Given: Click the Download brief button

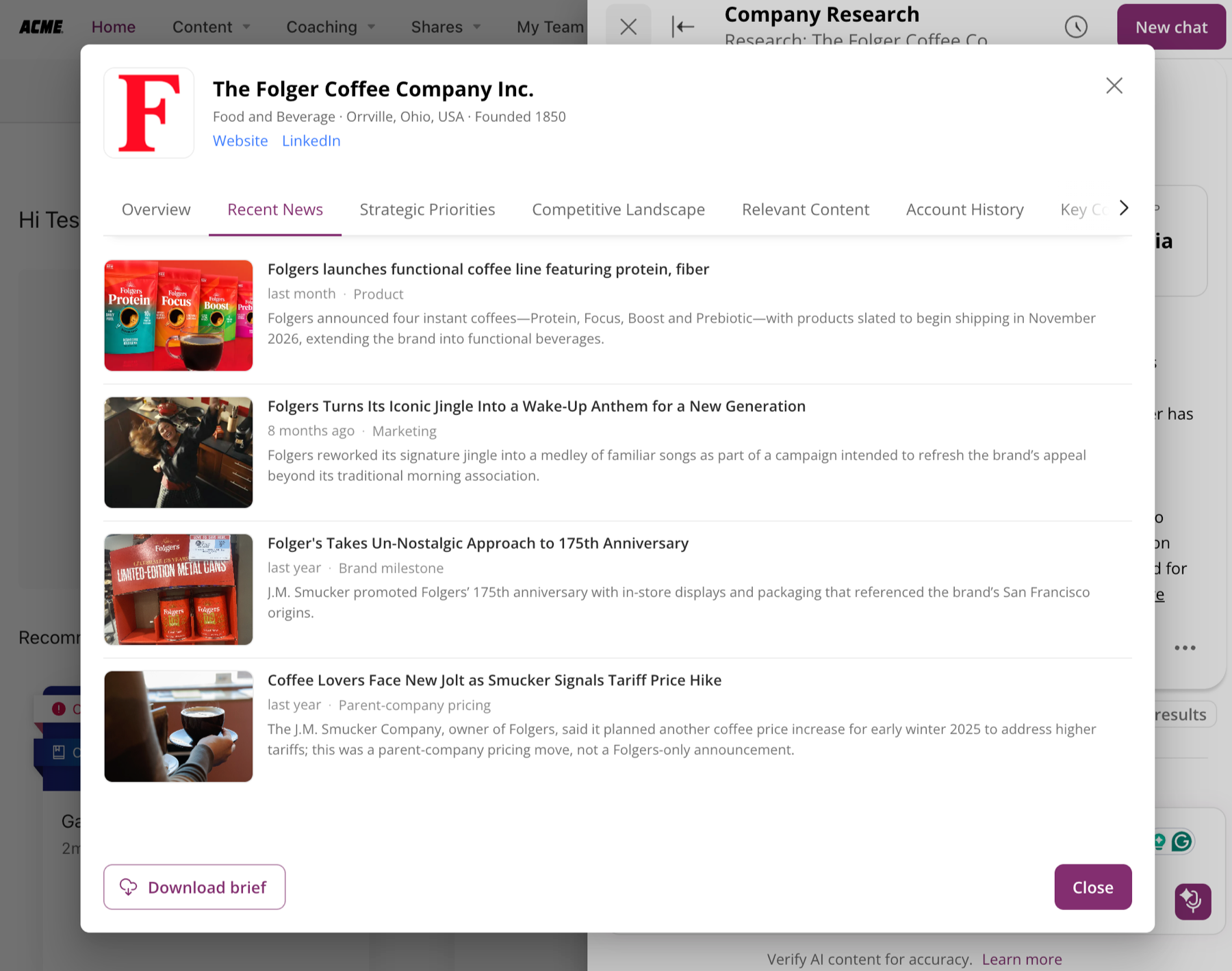Looking at the screenshot, I should [x=194, y=887].
